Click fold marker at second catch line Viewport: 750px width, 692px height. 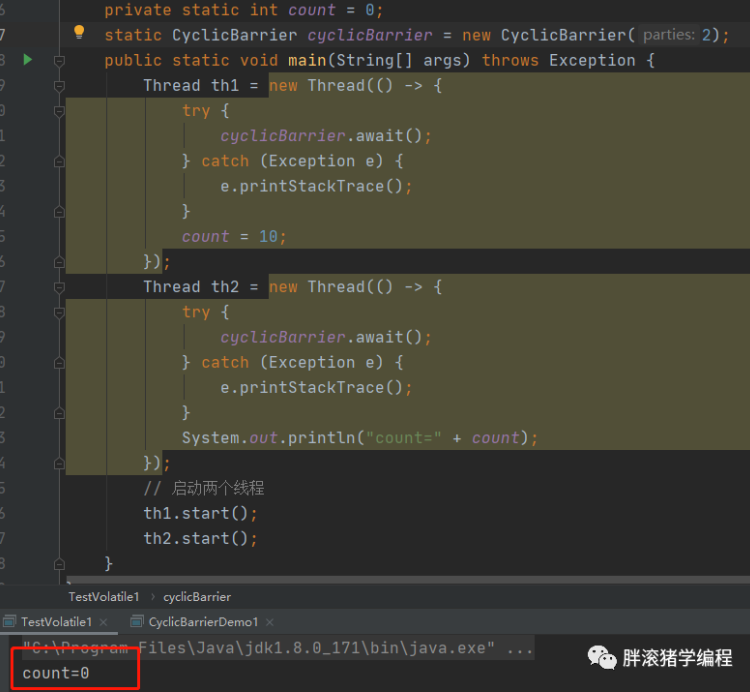59,363
